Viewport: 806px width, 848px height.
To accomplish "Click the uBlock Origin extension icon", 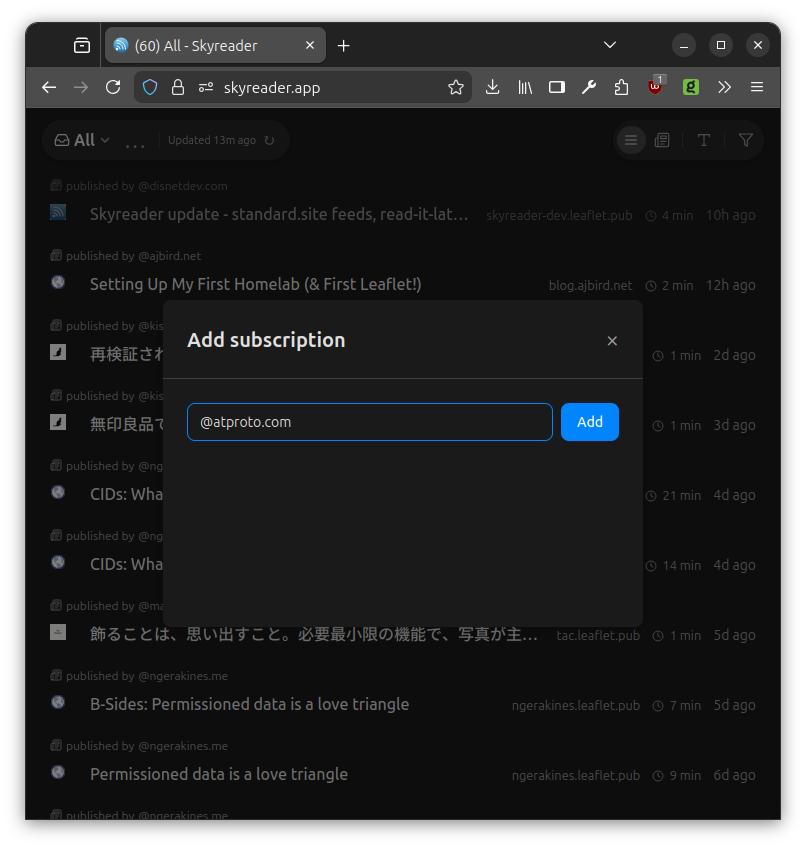I will pyautogui.click(x=655, y=87).
